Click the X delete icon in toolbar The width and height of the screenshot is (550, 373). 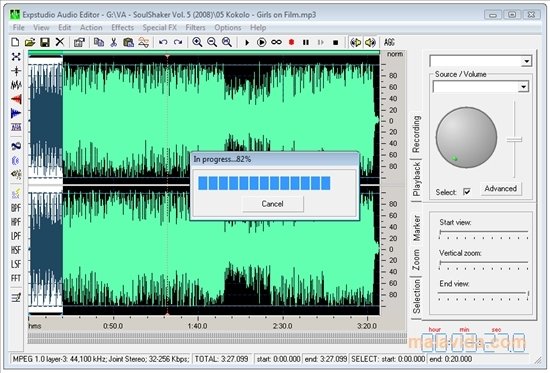pos(60,42)
